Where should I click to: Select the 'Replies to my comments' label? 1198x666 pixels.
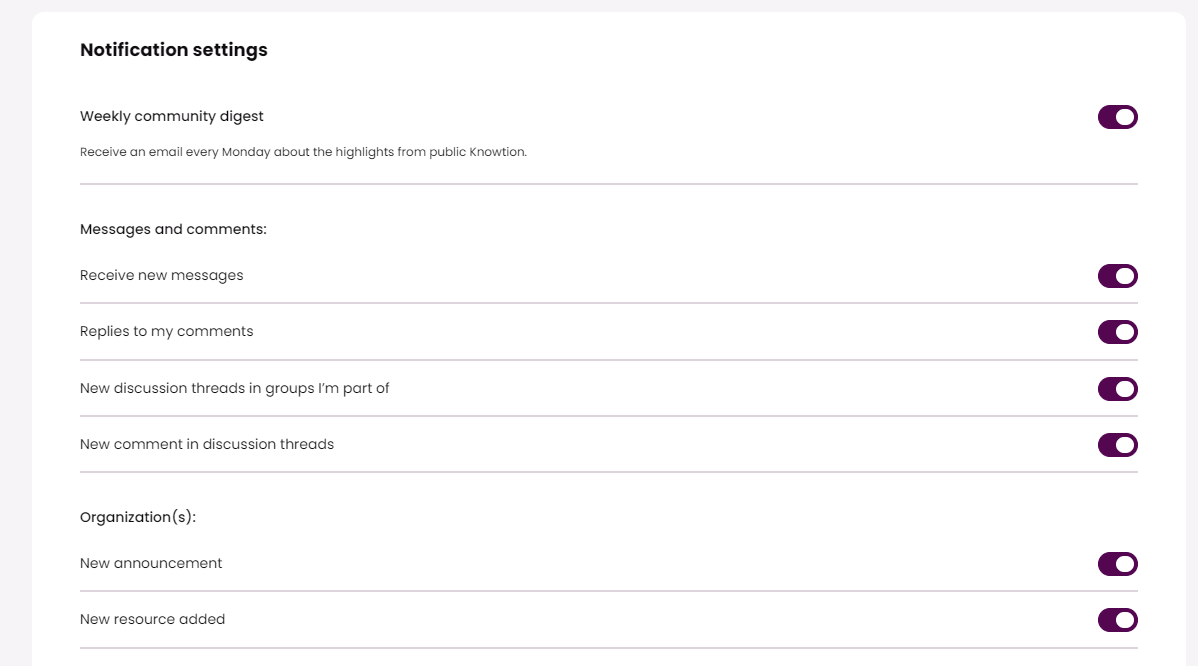point(167,331)
